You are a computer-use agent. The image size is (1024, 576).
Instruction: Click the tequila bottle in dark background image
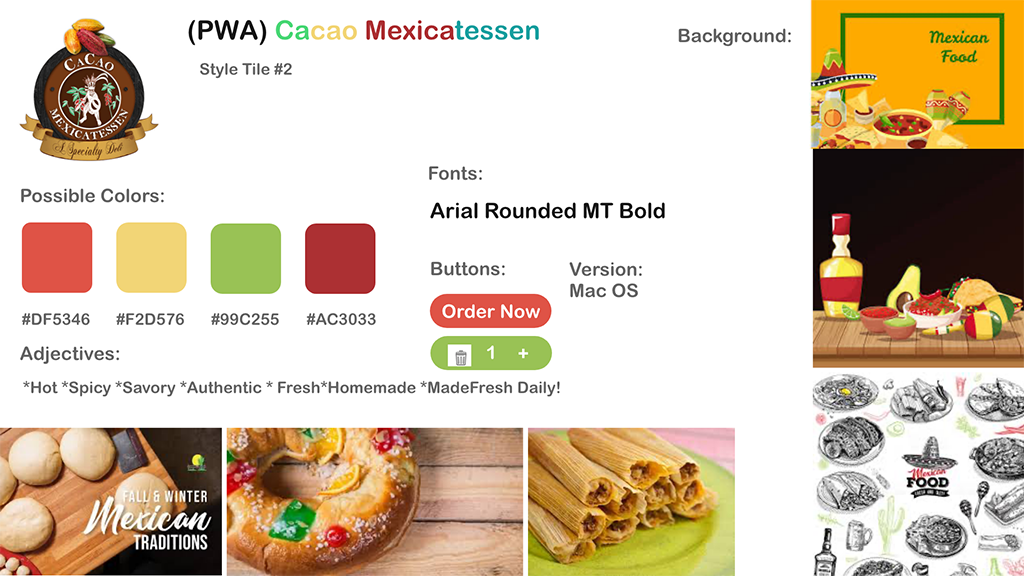pyautogui.click(x=841, y=266)
